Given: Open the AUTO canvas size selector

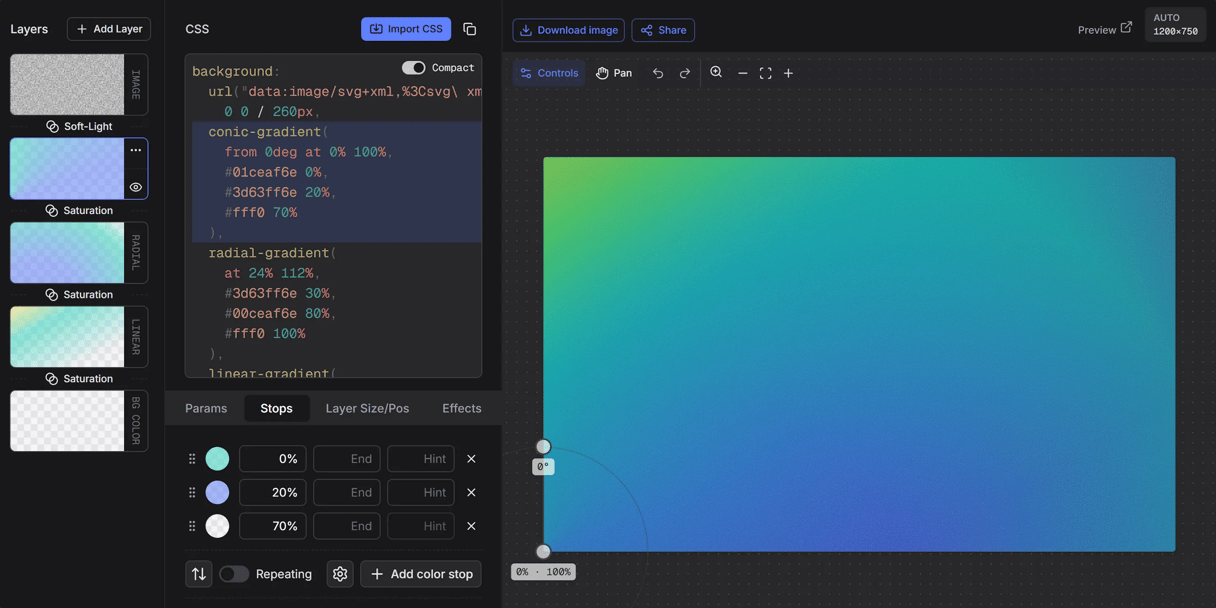Looking at the screenshot, I should point(1174,22).
